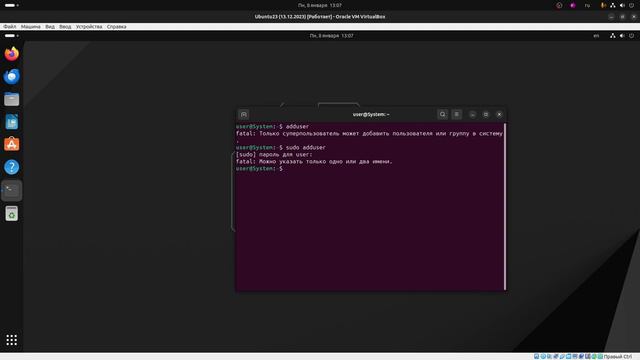This screenshot has width=640, height=360.
Task: Open the terminal hamburger menu
Action: pos(457,115)
